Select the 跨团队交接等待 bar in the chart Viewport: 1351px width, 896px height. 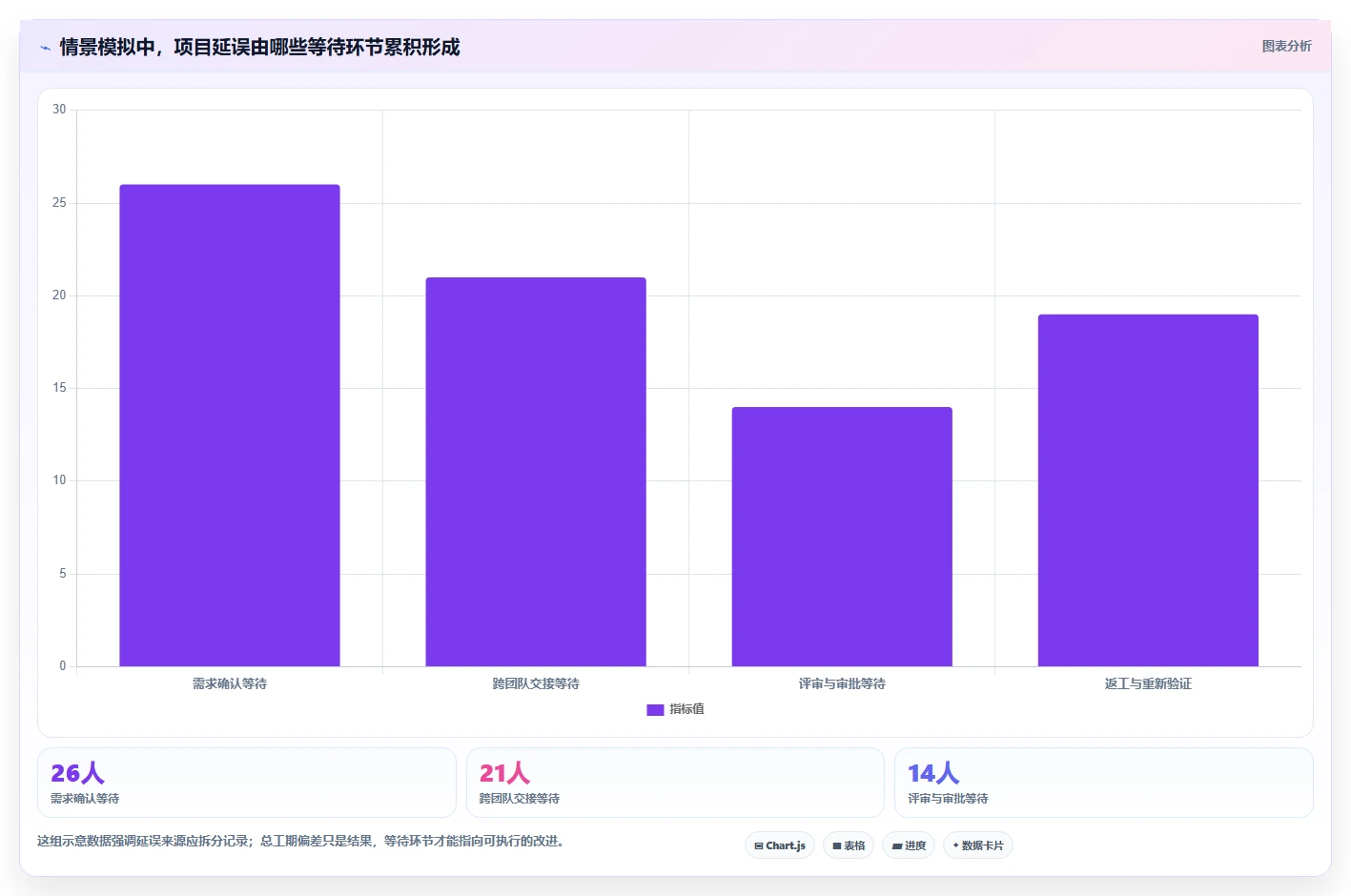tap(536, 472)
